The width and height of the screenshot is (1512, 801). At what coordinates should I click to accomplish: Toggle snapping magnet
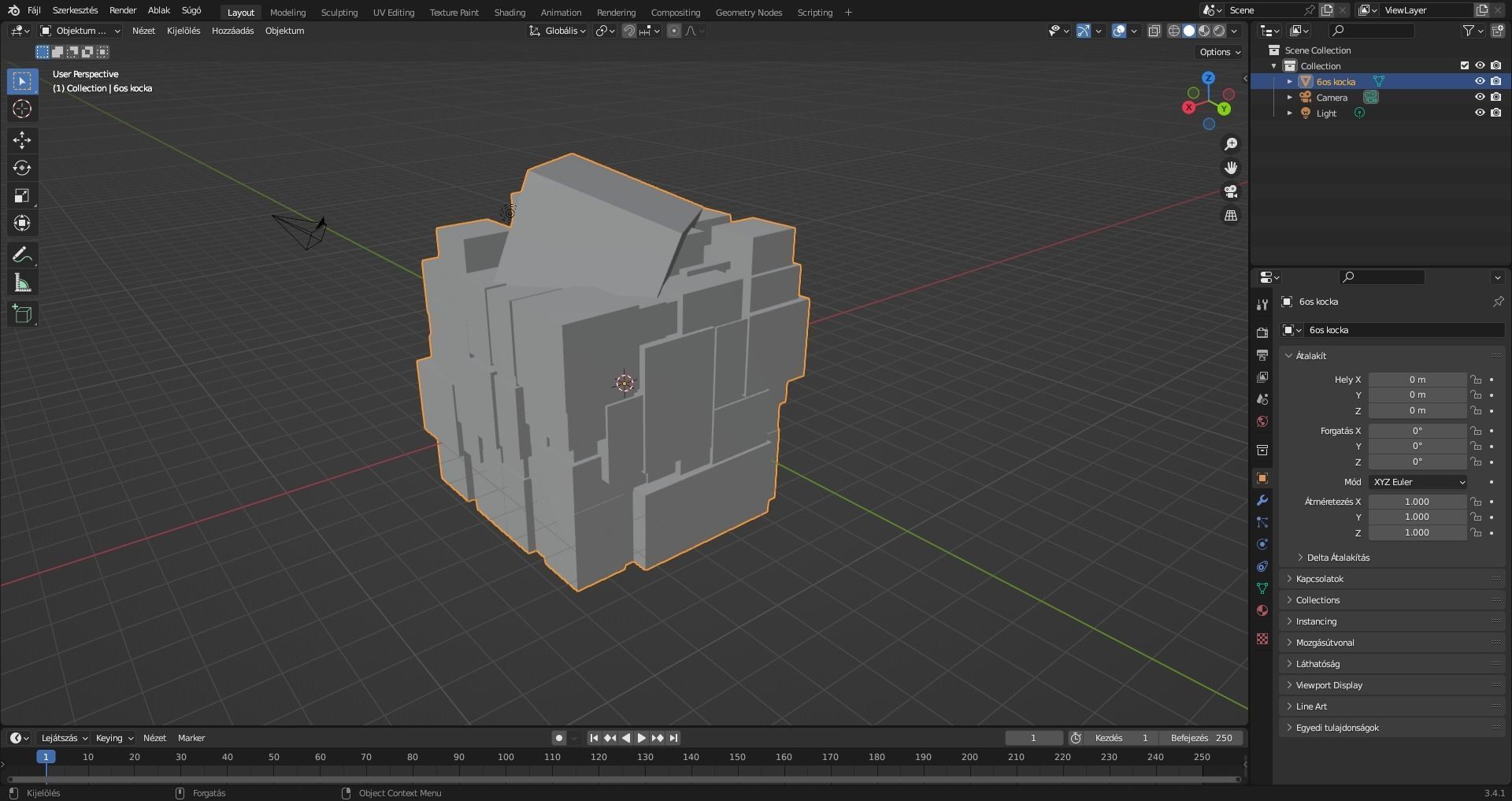[628, 31]
